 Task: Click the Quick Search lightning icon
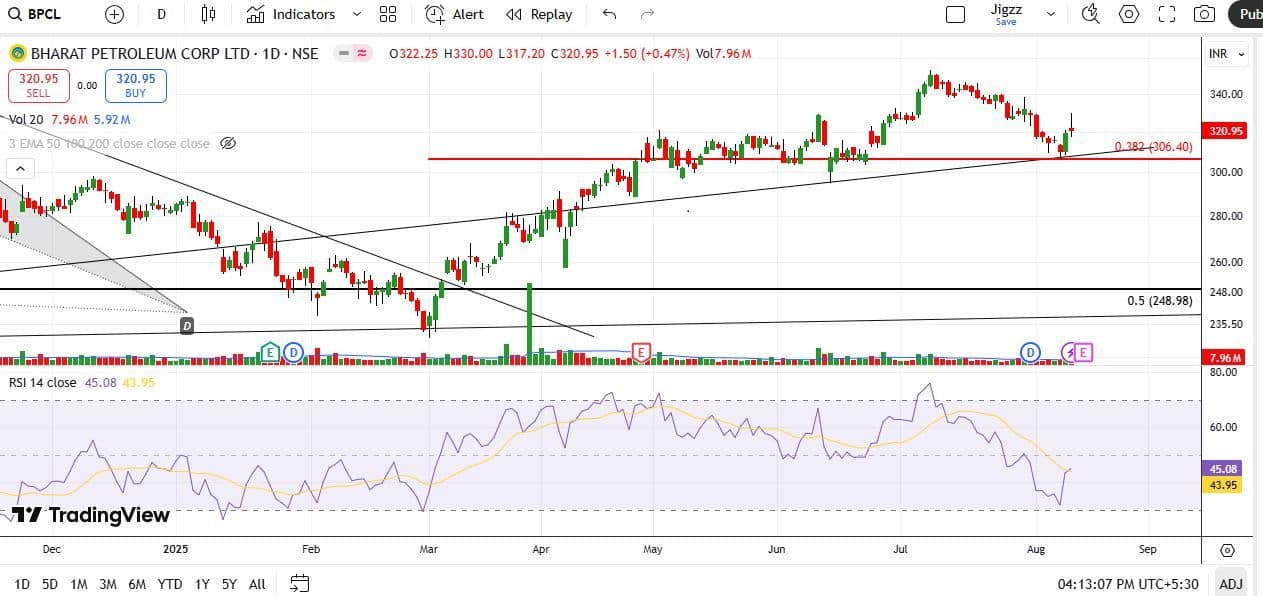coord(1092,14)
